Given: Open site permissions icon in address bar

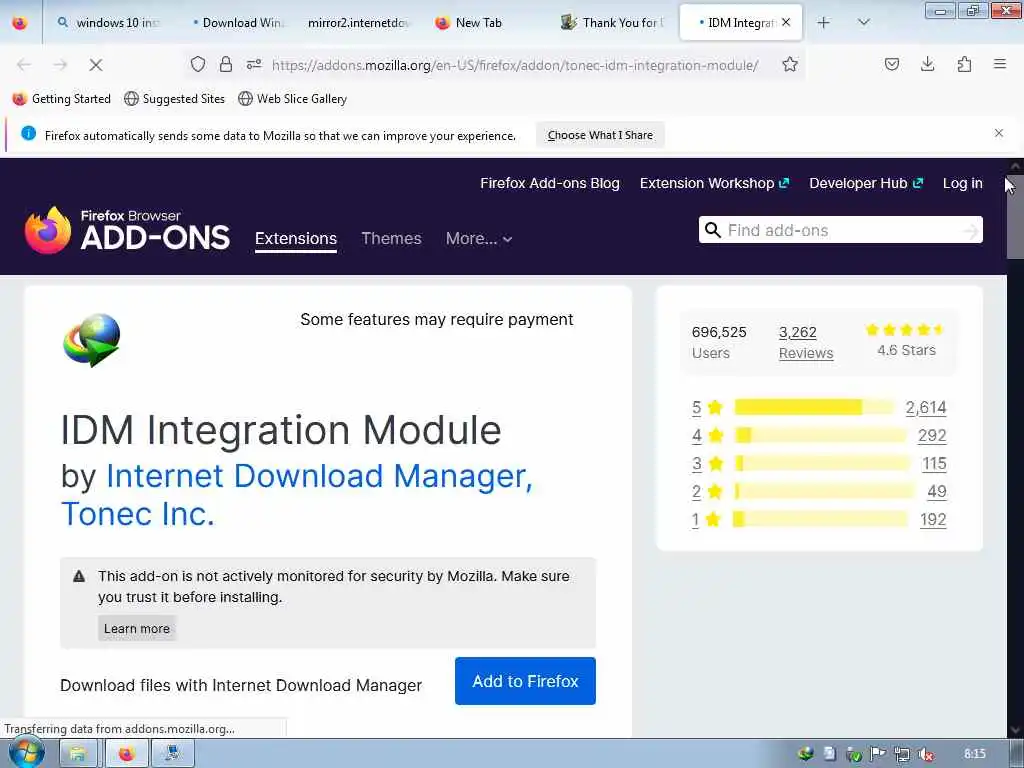Looking at the screenshot, I should 254,64.
